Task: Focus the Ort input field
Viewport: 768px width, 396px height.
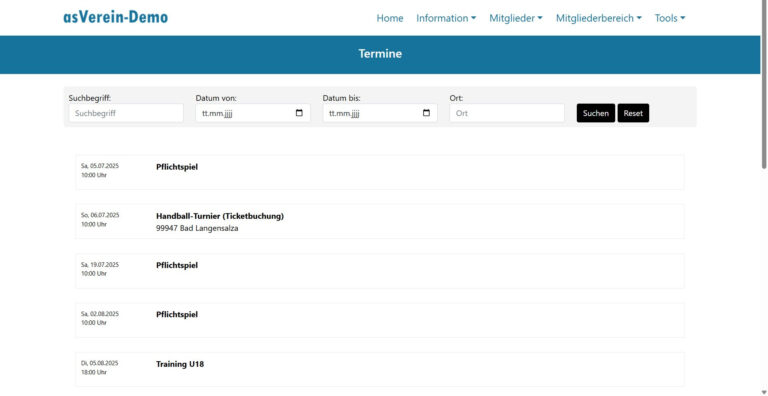Action: (x=507, y=113)
